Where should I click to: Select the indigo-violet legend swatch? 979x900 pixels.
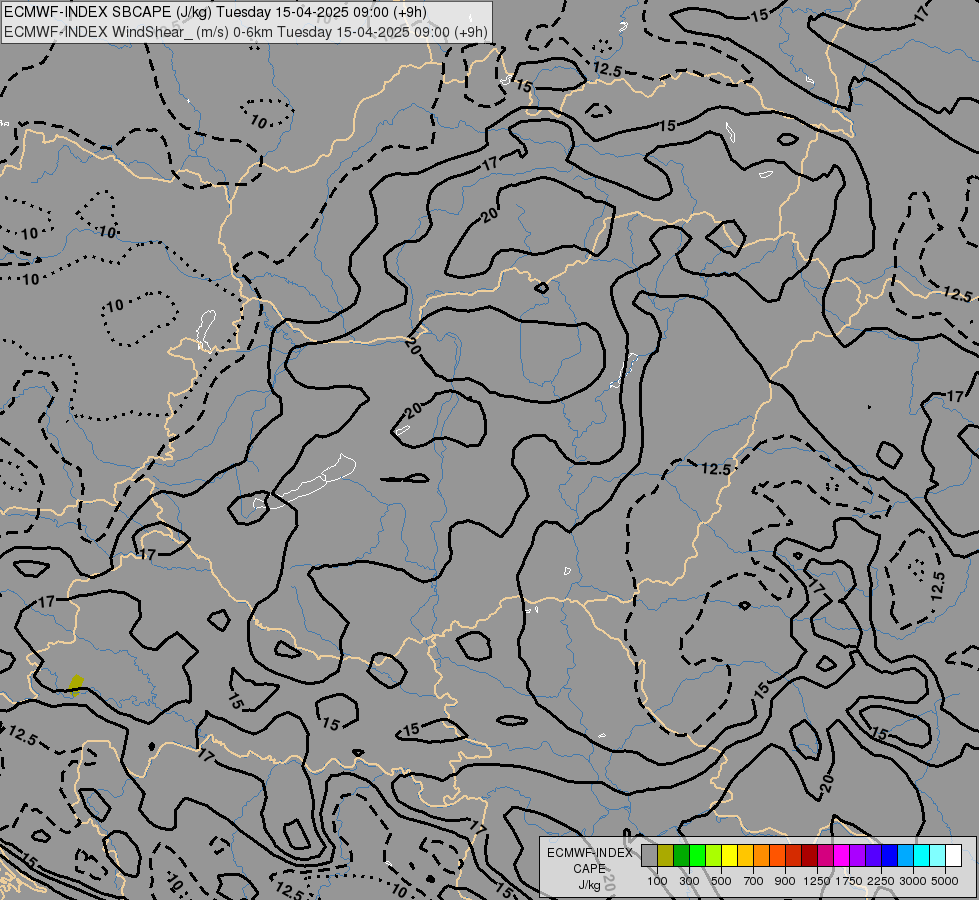[873, 856]
